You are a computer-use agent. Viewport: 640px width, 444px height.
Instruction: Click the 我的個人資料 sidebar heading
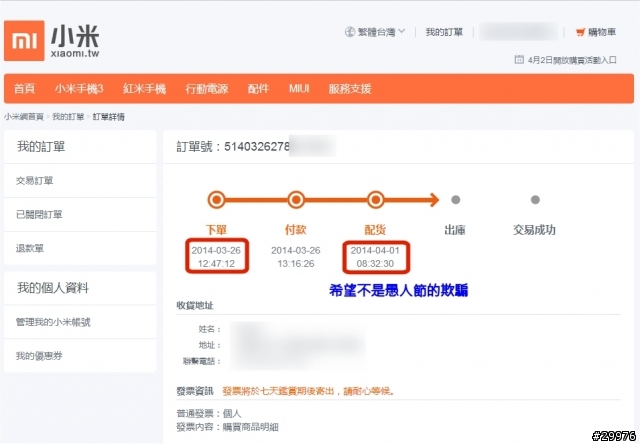pyautogui.click(x=53, y=288)
